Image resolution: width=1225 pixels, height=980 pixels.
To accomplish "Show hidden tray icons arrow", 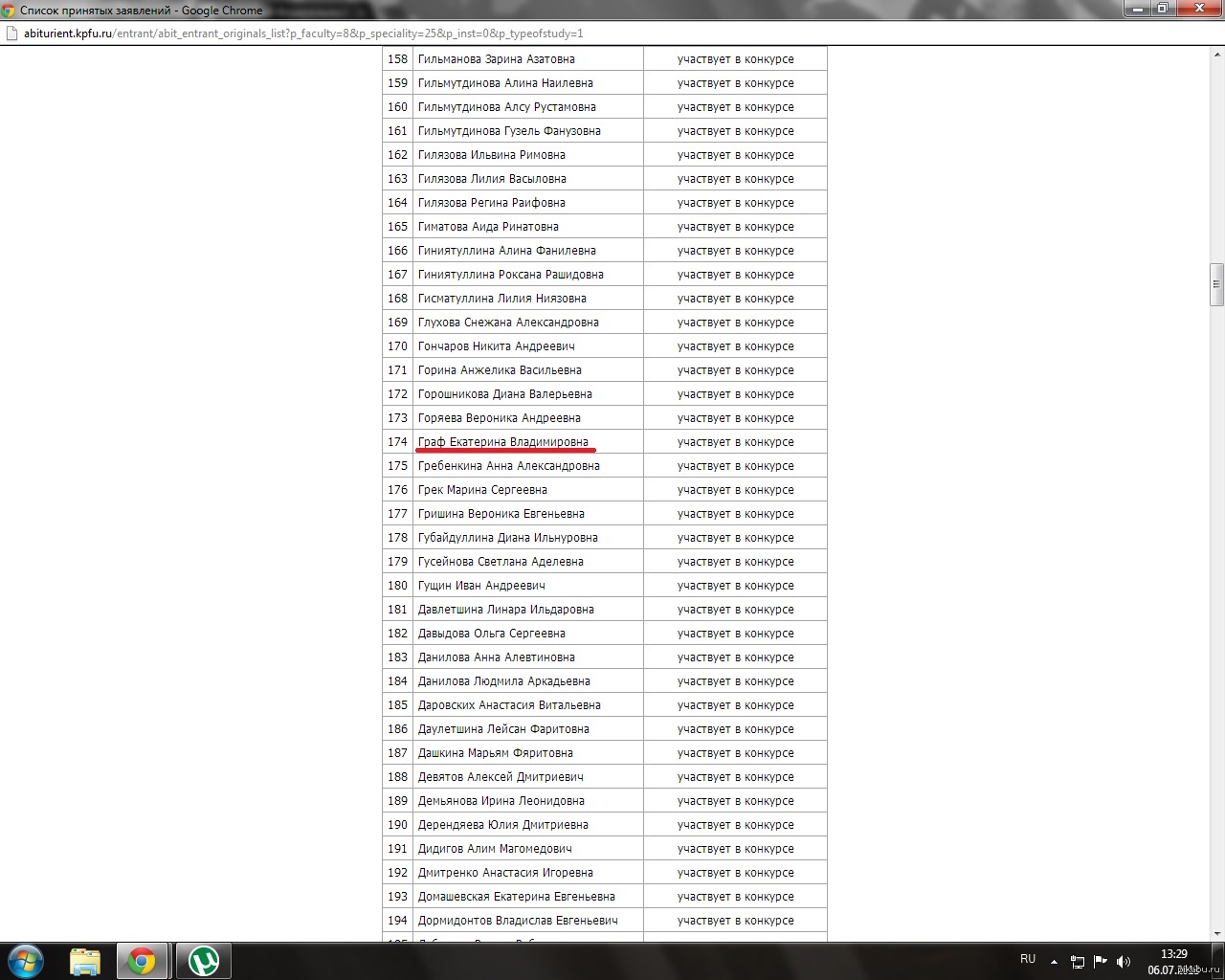I will 1054,962.
